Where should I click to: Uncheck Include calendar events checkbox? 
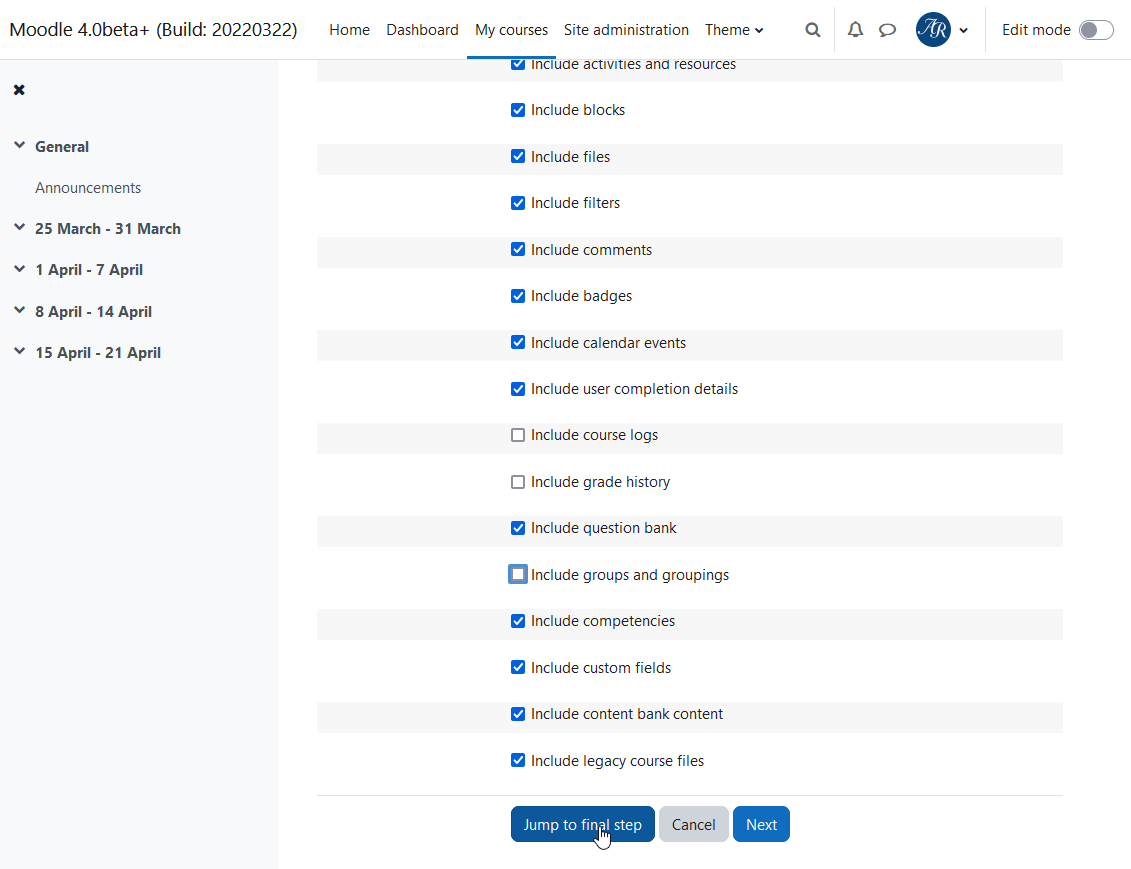(518, 343)
